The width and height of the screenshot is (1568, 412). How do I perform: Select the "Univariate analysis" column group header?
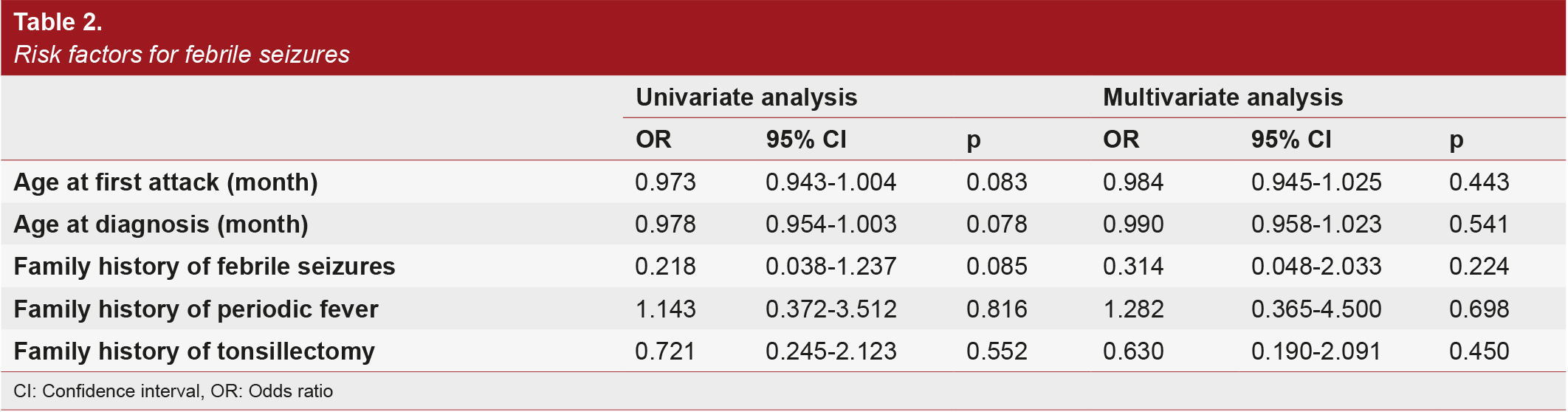[746, 97]
